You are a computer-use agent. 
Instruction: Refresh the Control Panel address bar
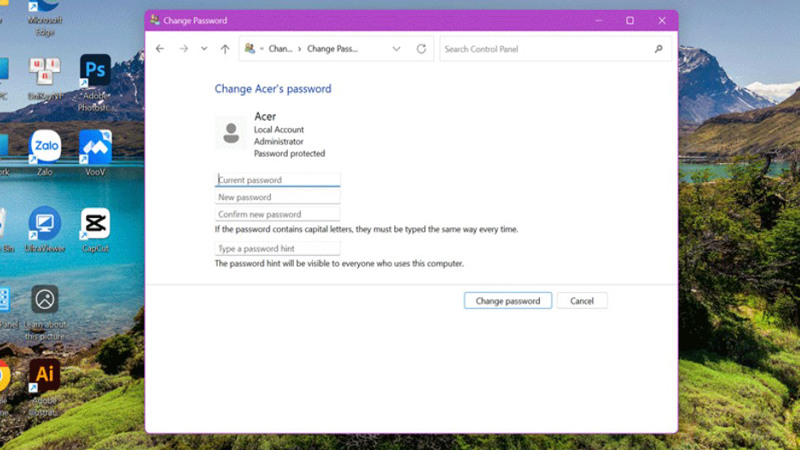pos(421,49)
